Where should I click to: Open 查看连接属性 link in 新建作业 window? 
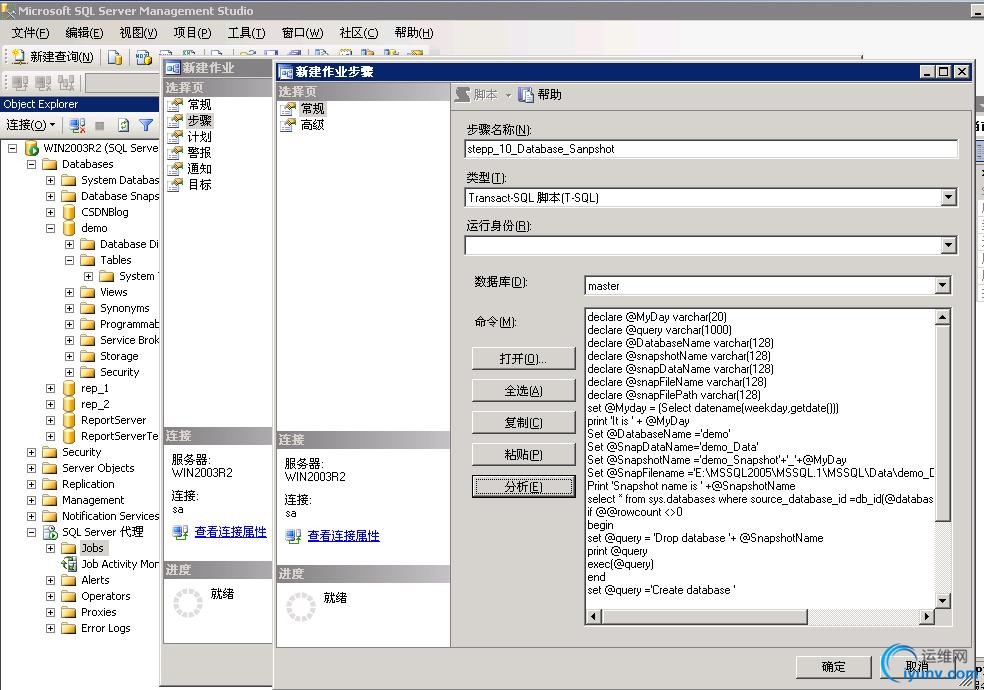pyautogui.click(x=230, y=533)
